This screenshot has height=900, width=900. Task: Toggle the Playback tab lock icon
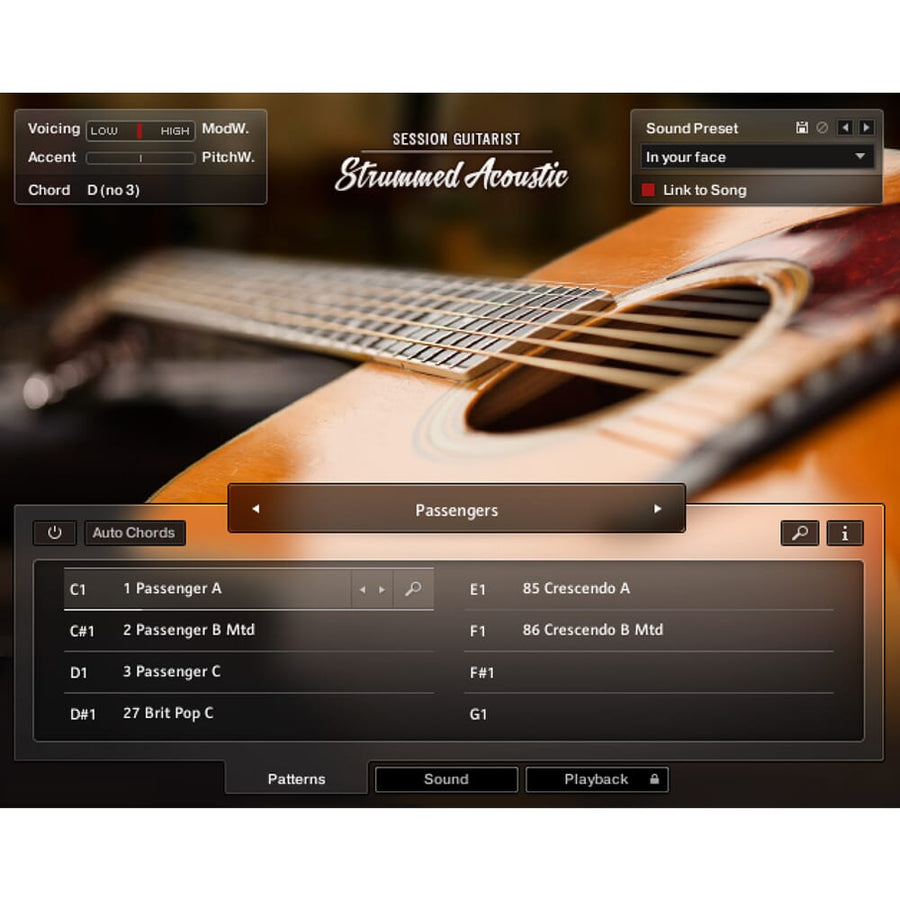654,779
